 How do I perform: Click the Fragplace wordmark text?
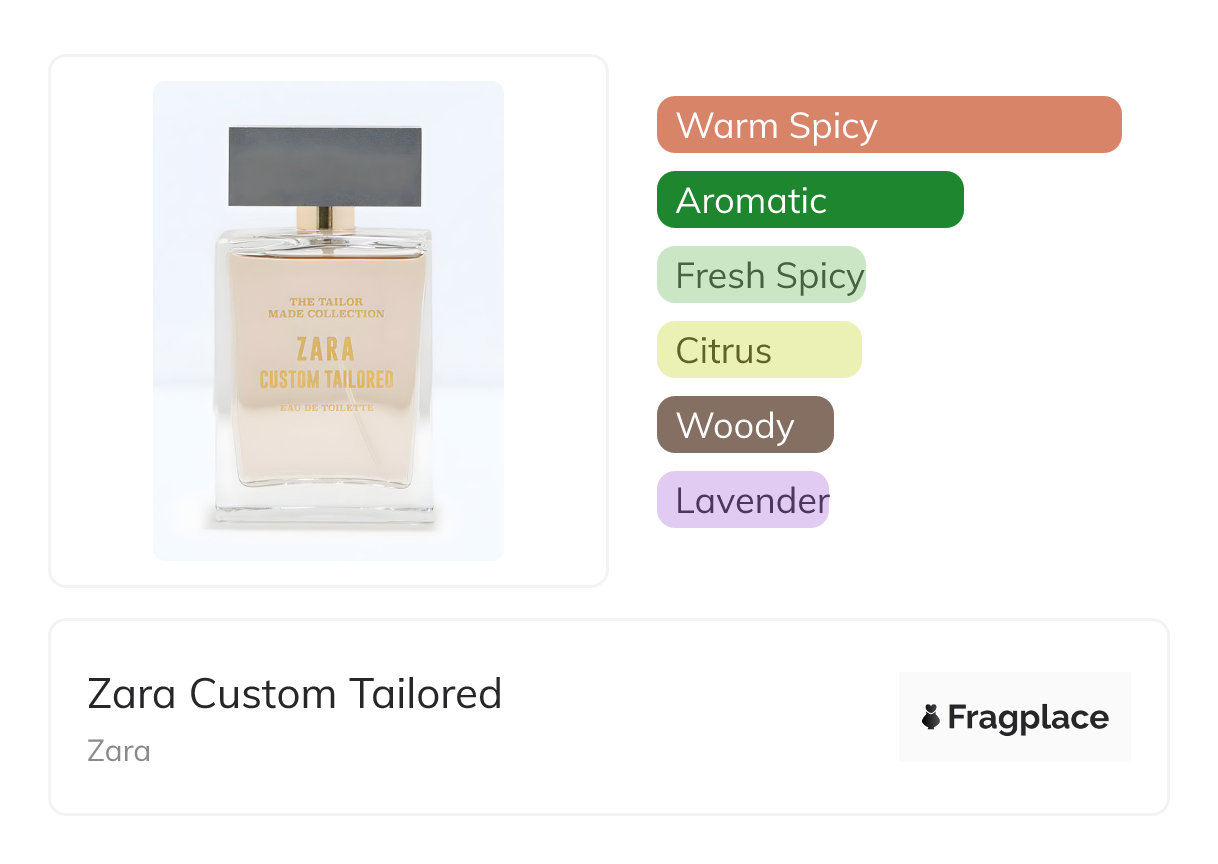tap(1027, 717)
